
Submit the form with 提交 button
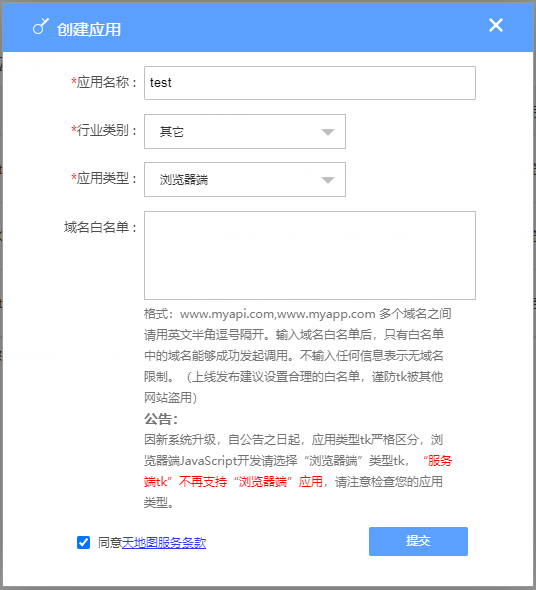click(418, 541)
